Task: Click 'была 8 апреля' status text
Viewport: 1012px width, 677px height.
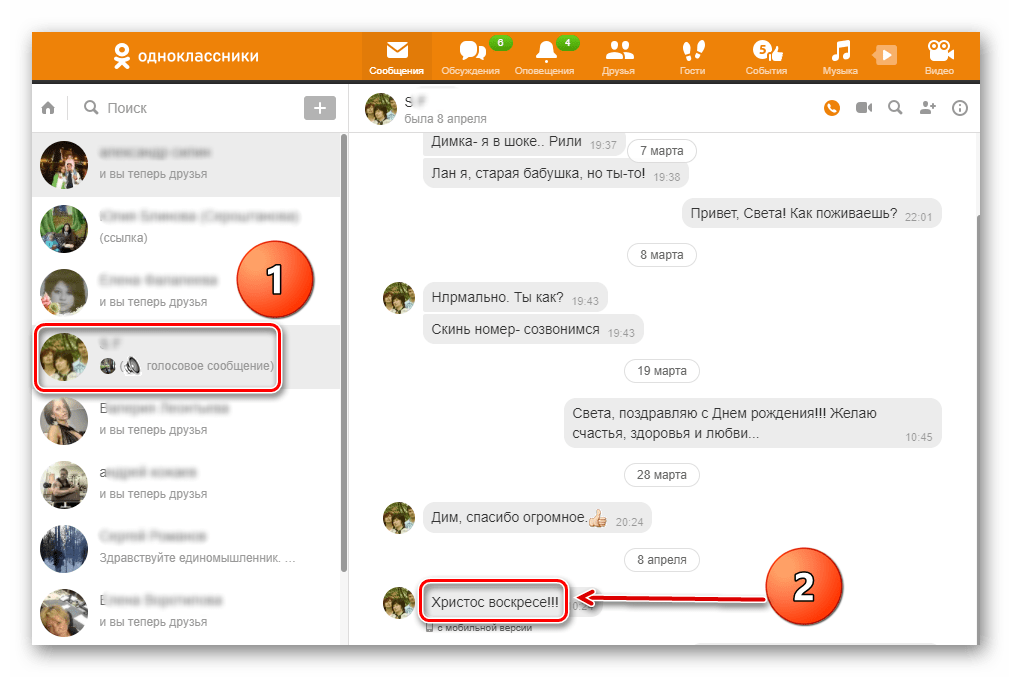Action: (445, 119)
